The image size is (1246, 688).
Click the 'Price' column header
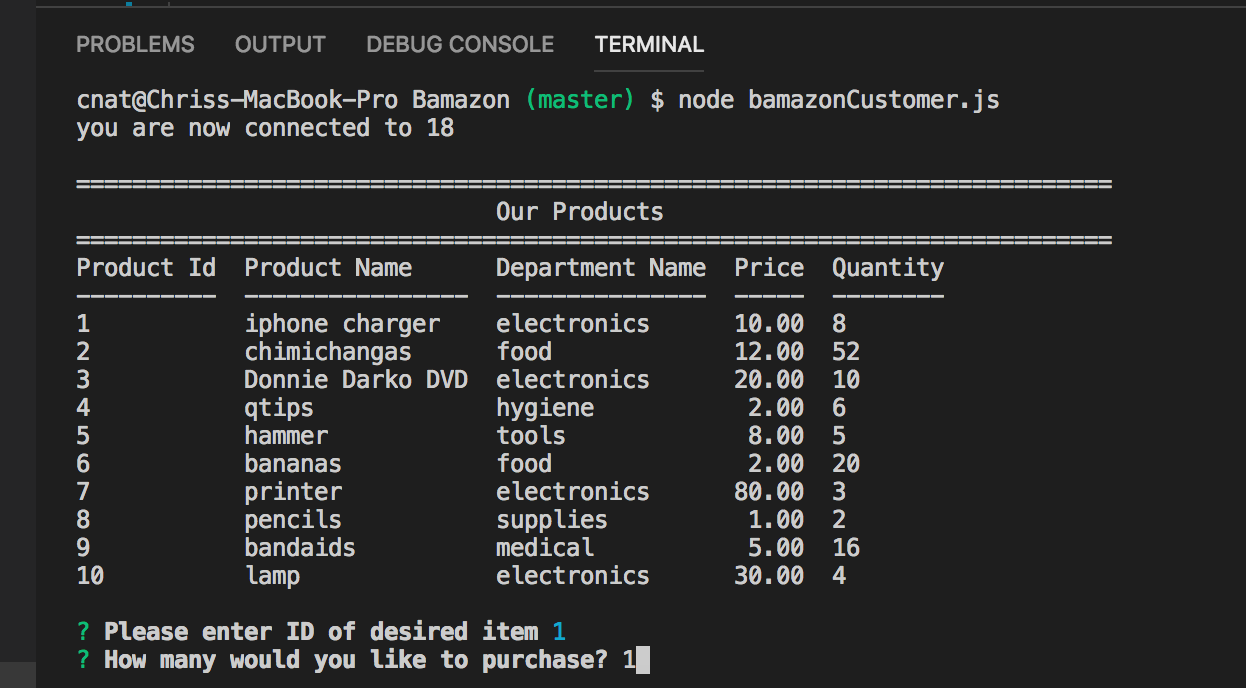pyautogui.click(x=768, y=268)
